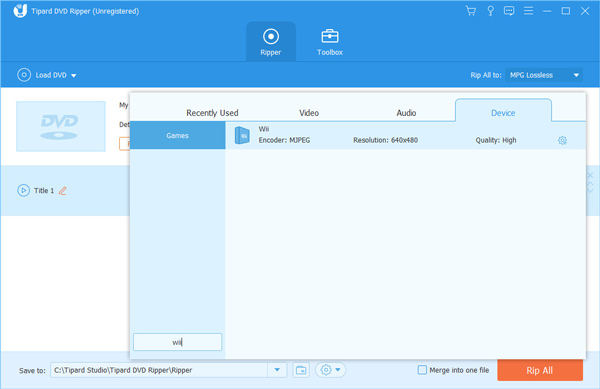Click the Quality: High text
Viewport: 600px width, 389px height.
pyautogui.click(x=496, y=140)
